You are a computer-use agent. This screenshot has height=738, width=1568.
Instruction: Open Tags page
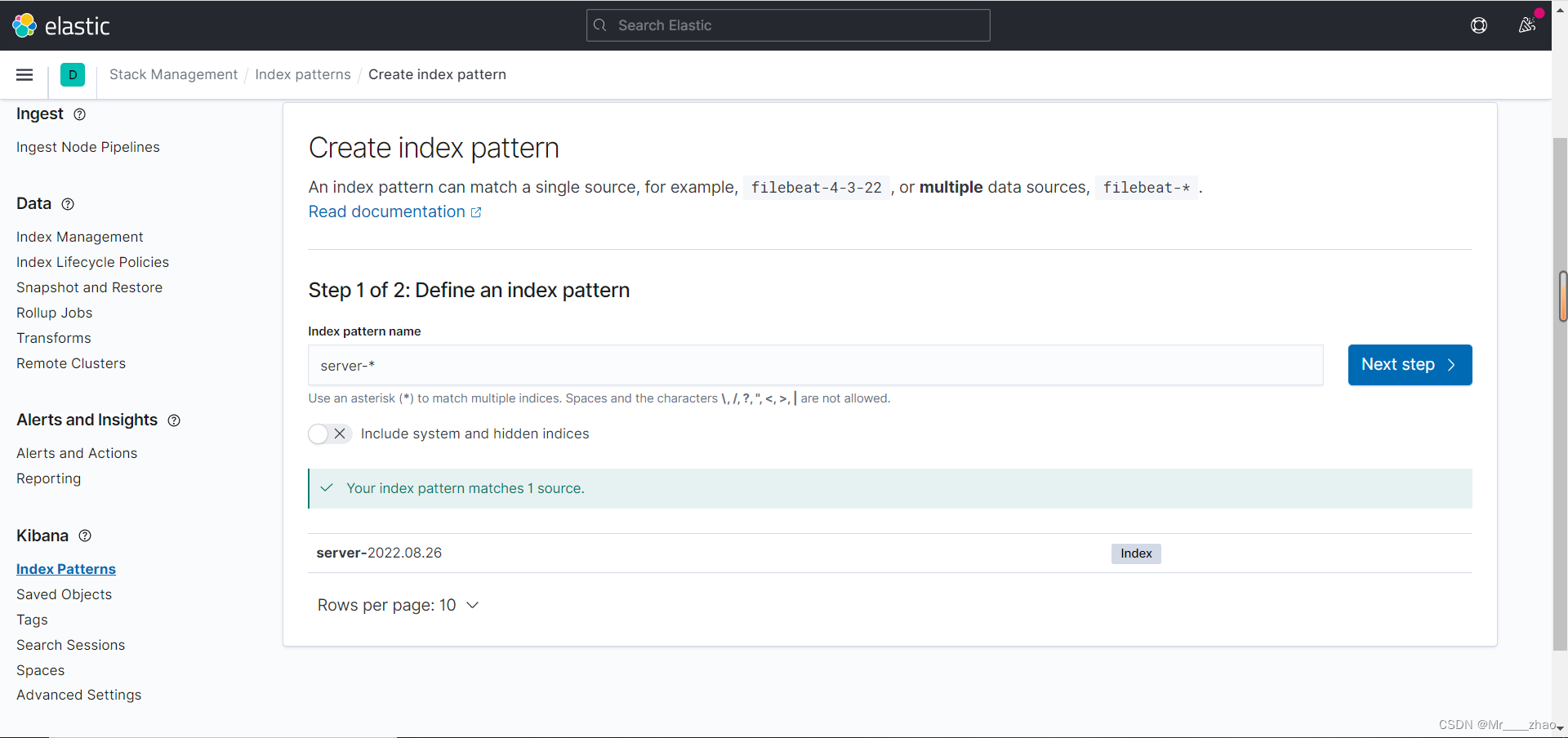[32, 620]
